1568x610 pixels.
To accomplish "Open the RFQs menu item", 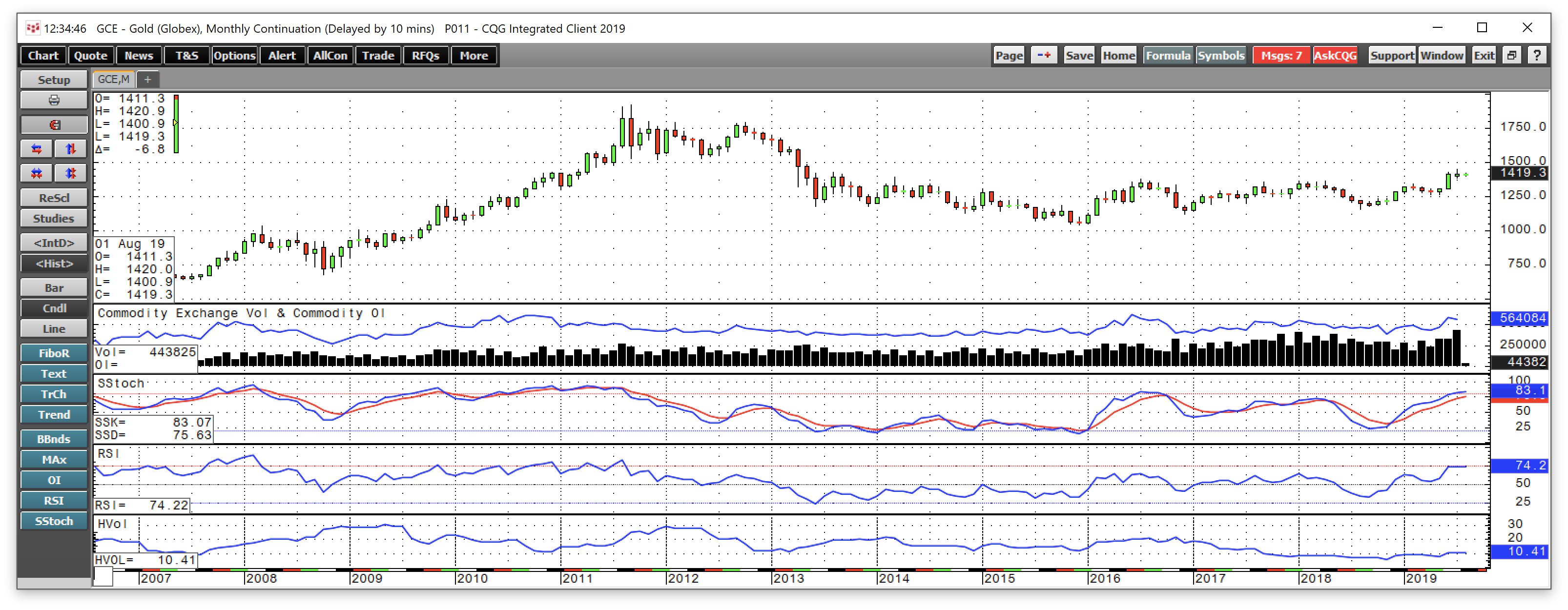I will click(x=426, y=56).
